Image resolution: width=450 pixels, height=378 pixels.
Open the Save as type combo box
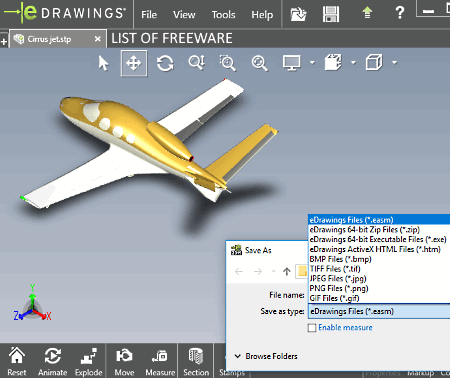pyautogui.click(x=379, y=311)
